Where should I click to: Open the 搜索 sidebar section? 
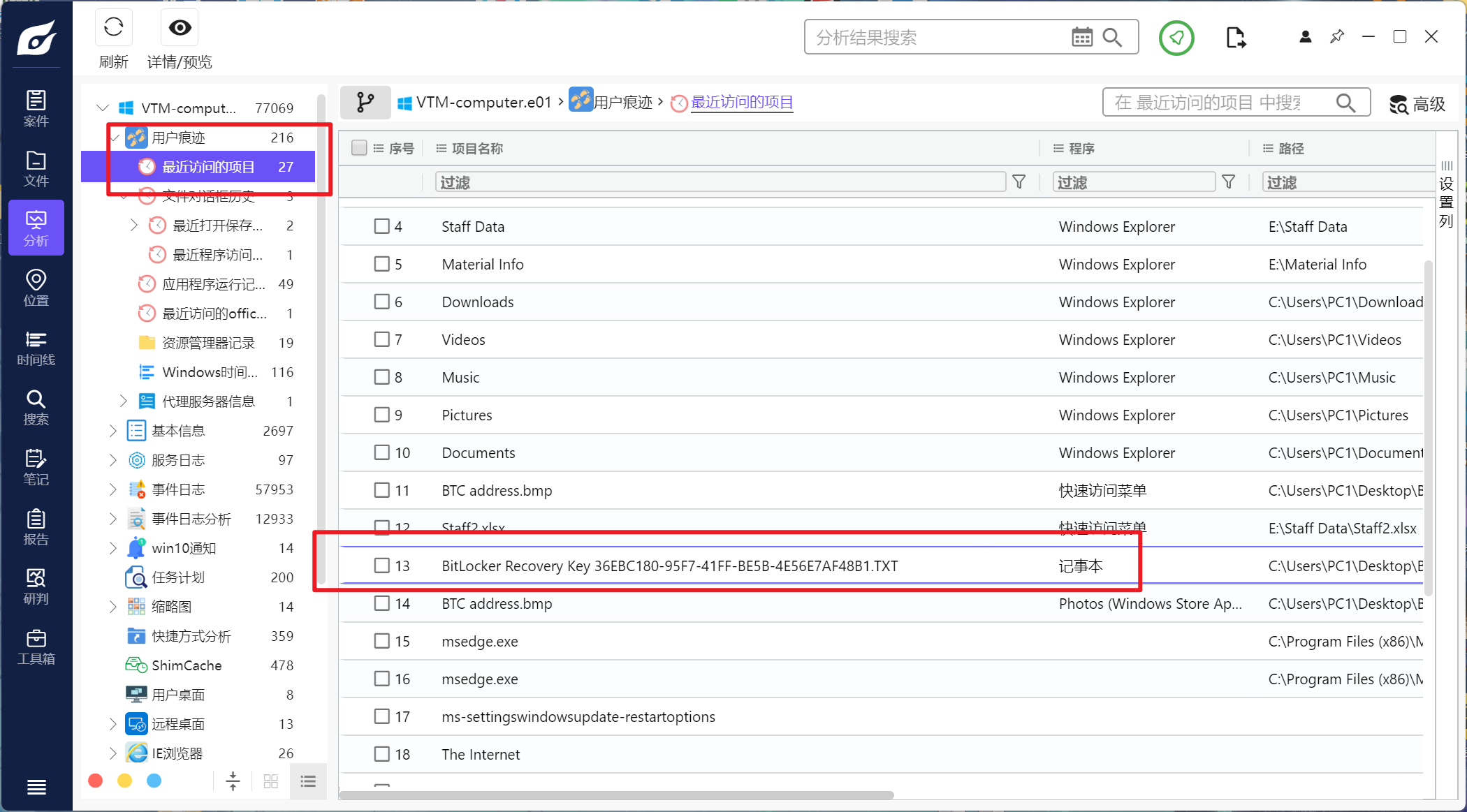coord(36,408)
